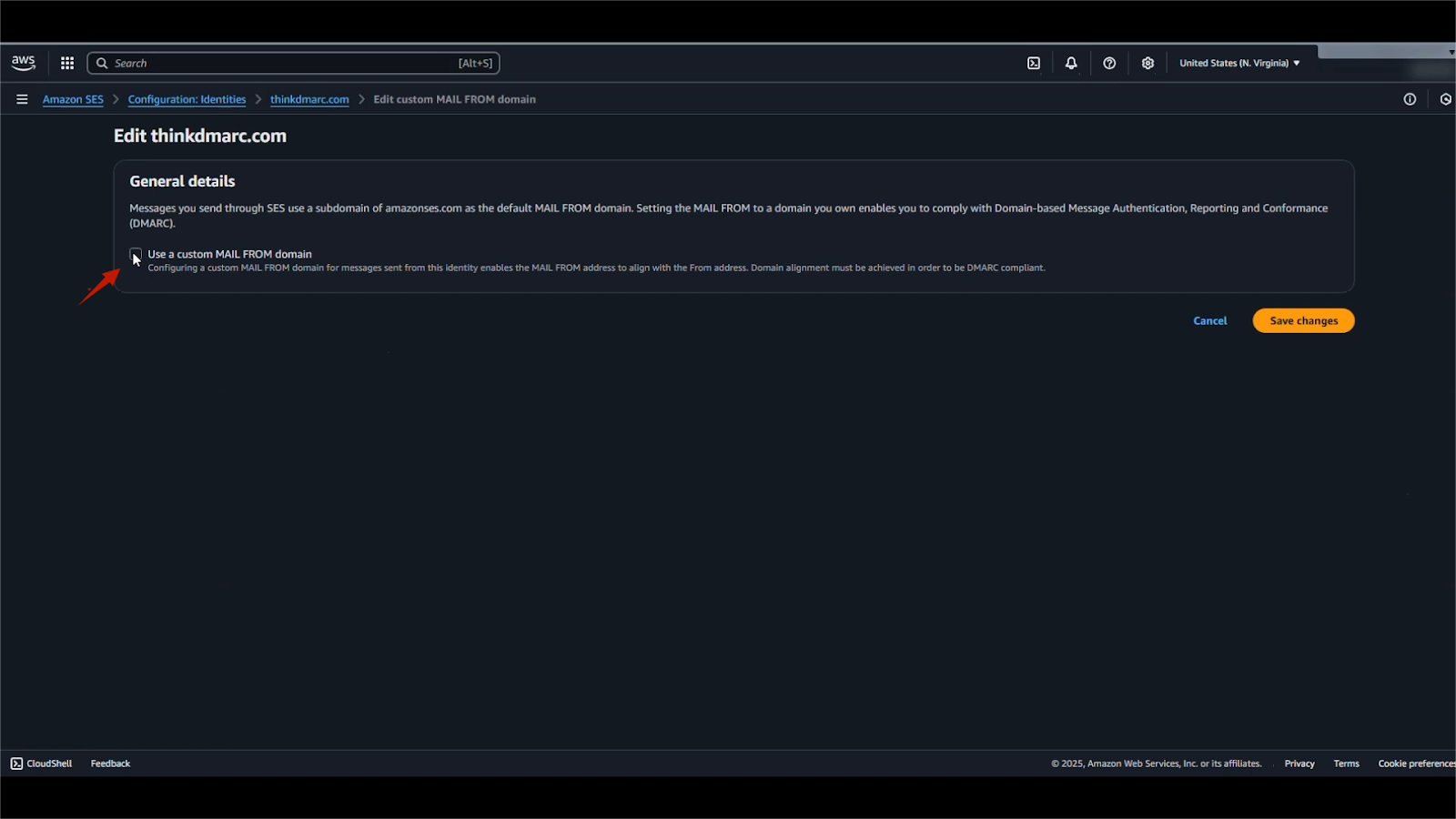
Task: Go to the Amazon SES breadcrumb
Action: 73,99
